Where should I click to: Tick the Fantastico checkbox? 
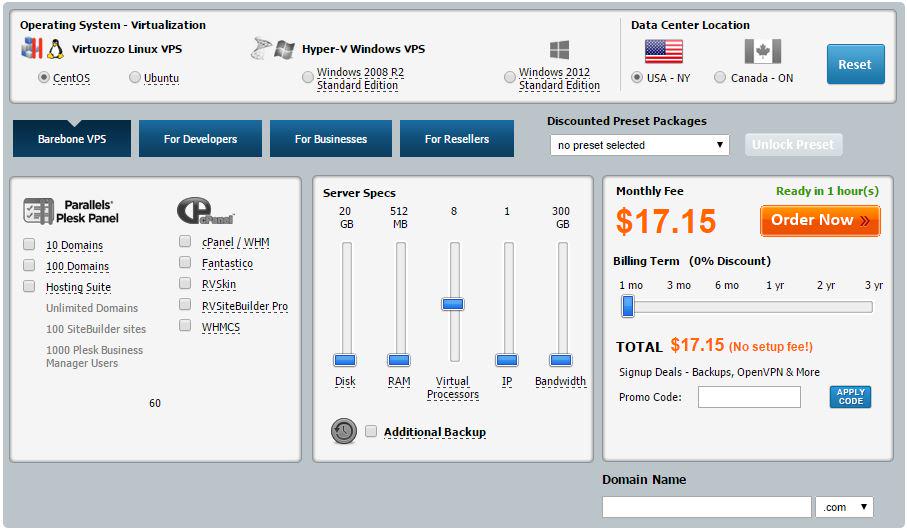185,262
